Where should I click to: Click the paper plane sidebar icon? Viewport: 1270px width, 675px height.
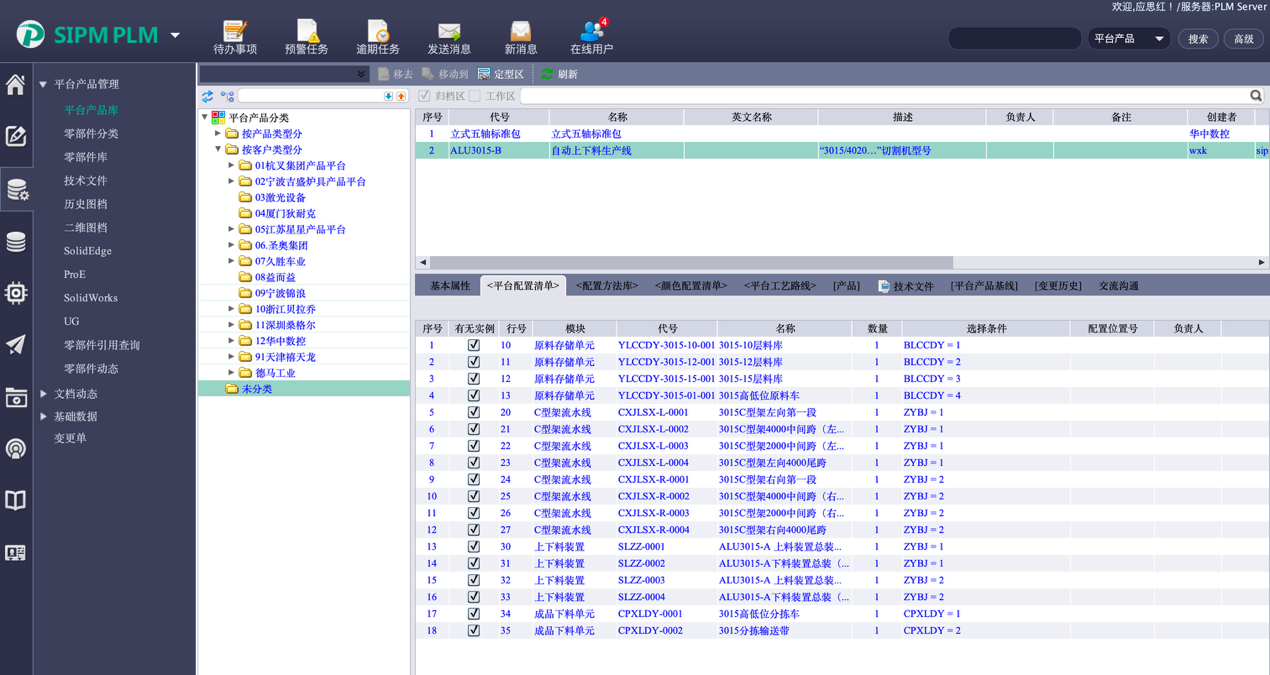click(16, 345)
